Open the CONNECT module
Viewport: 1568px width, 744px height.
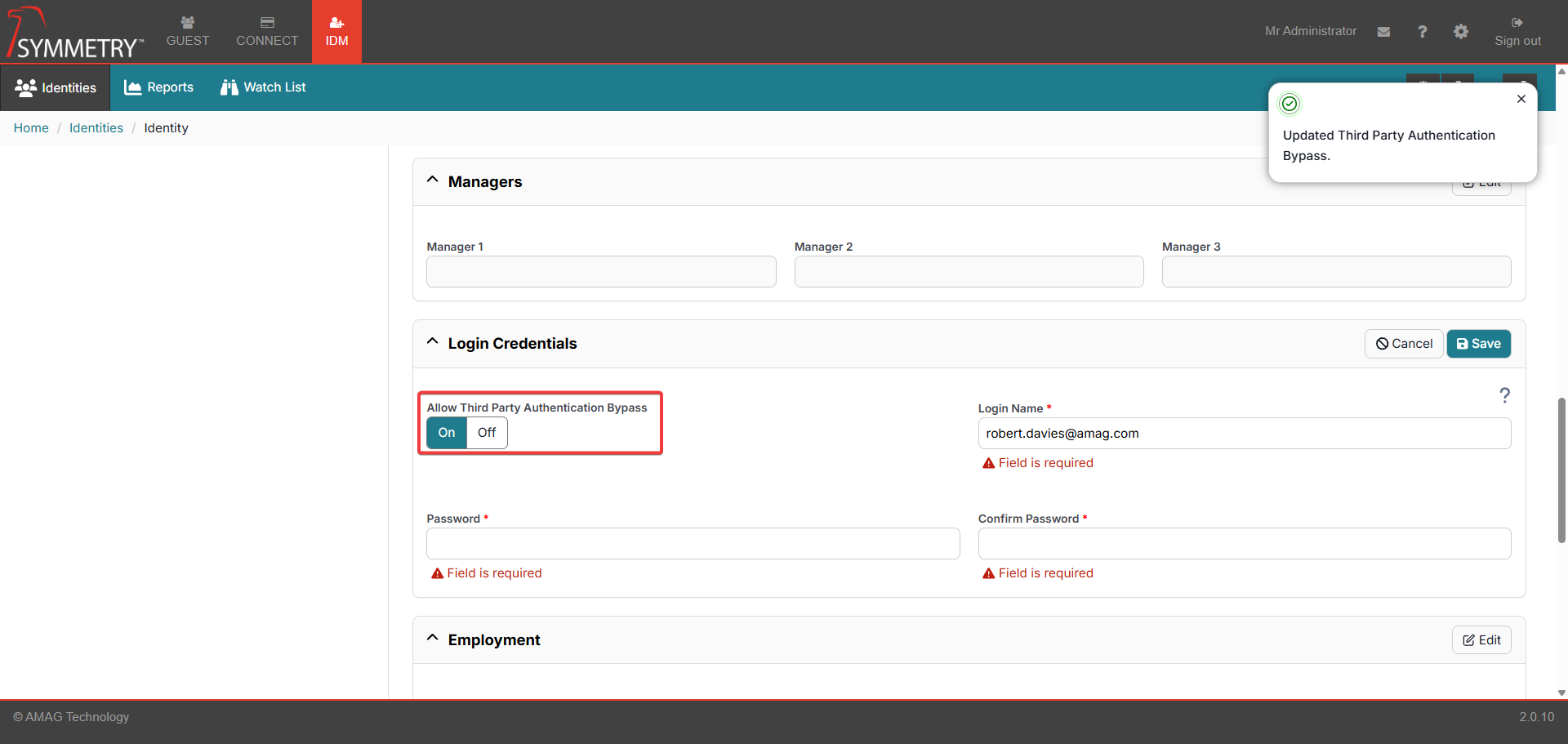(x=267, y=32)
